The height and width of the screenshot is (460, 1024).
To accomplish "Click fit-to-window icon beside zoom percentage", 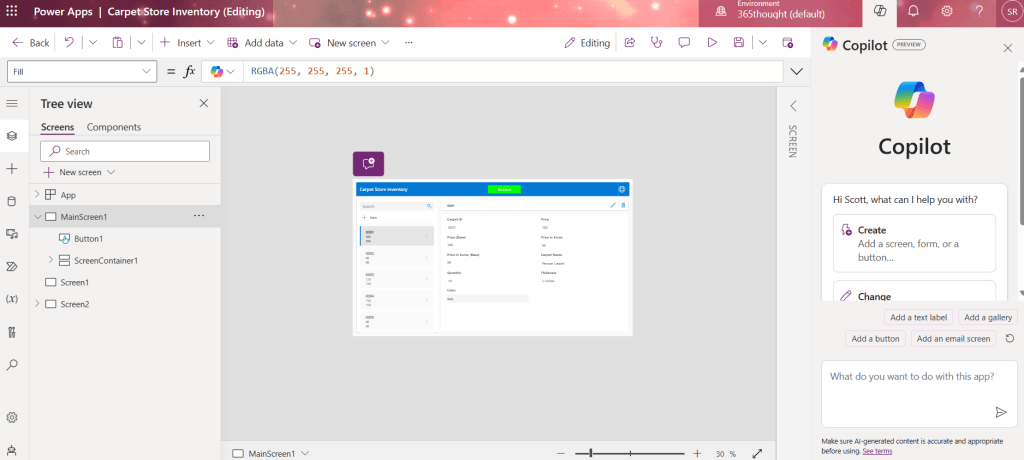I will [757, 453].
